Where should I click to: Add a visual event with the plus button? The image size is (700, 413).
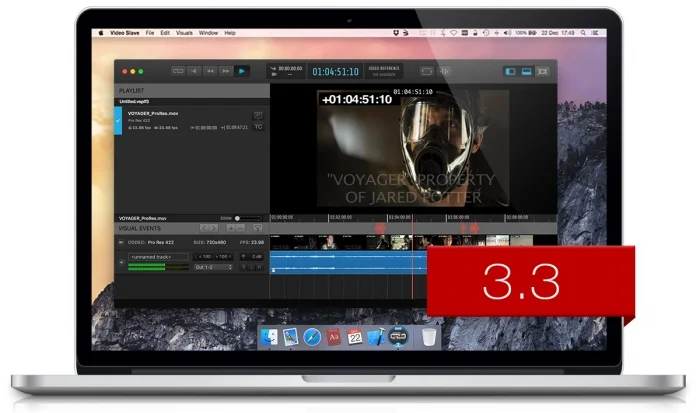point(230,228)
